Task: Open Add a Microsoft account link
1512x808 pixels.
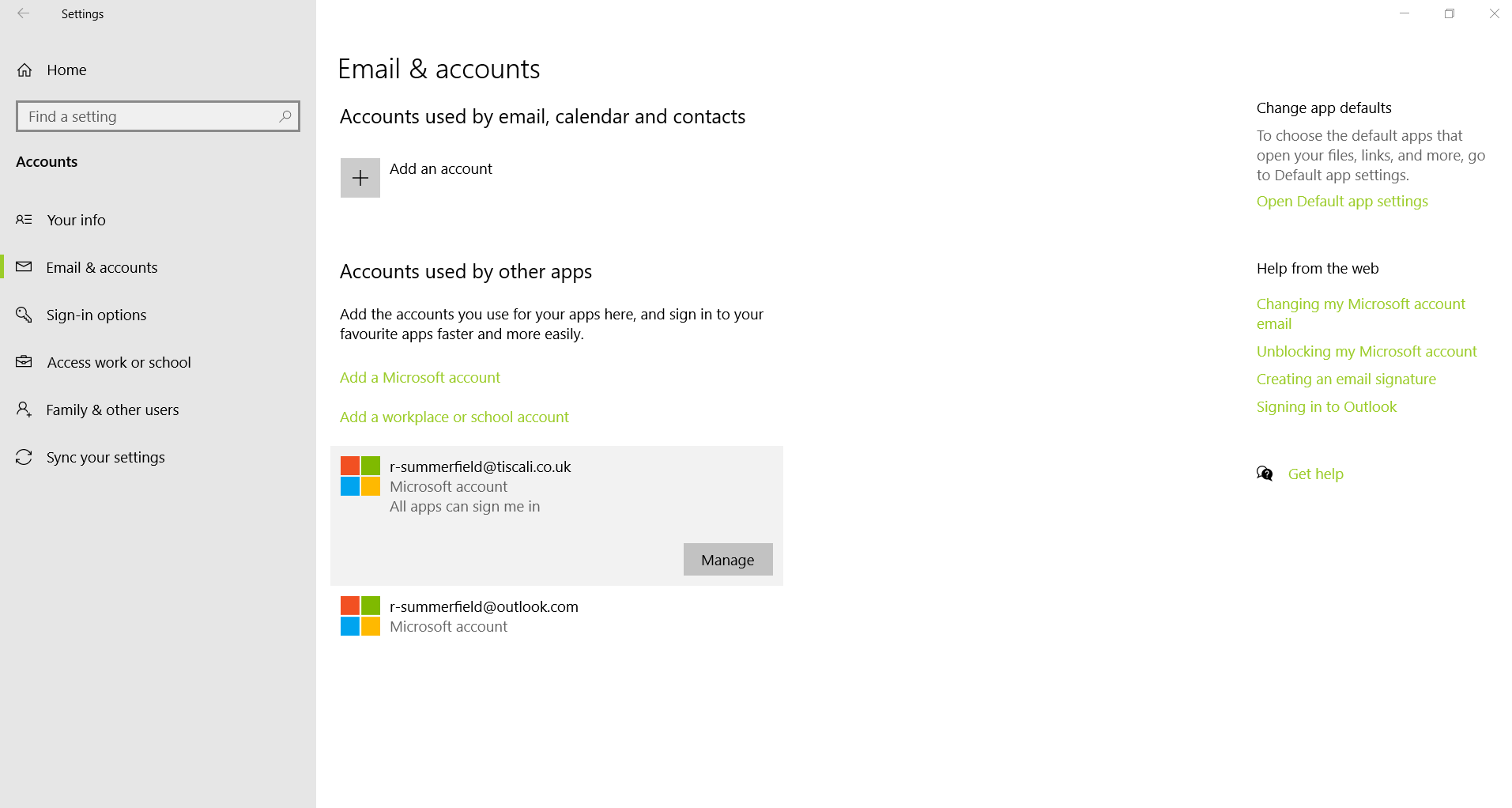Action: click(x=420, y=377)
